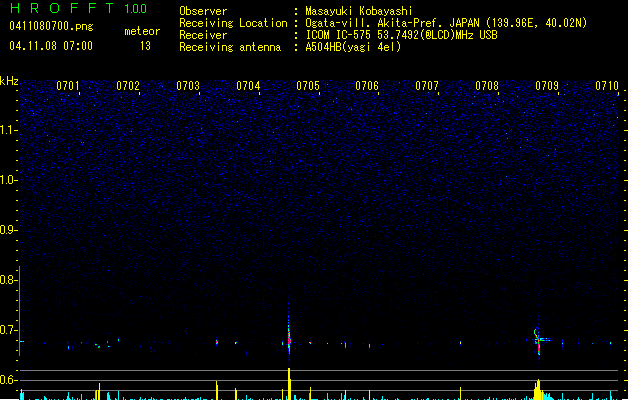Image resolution: width=629 pixels, height=400 pixels.
Task: Click the 0702 time marker
Action: (128, 86)
